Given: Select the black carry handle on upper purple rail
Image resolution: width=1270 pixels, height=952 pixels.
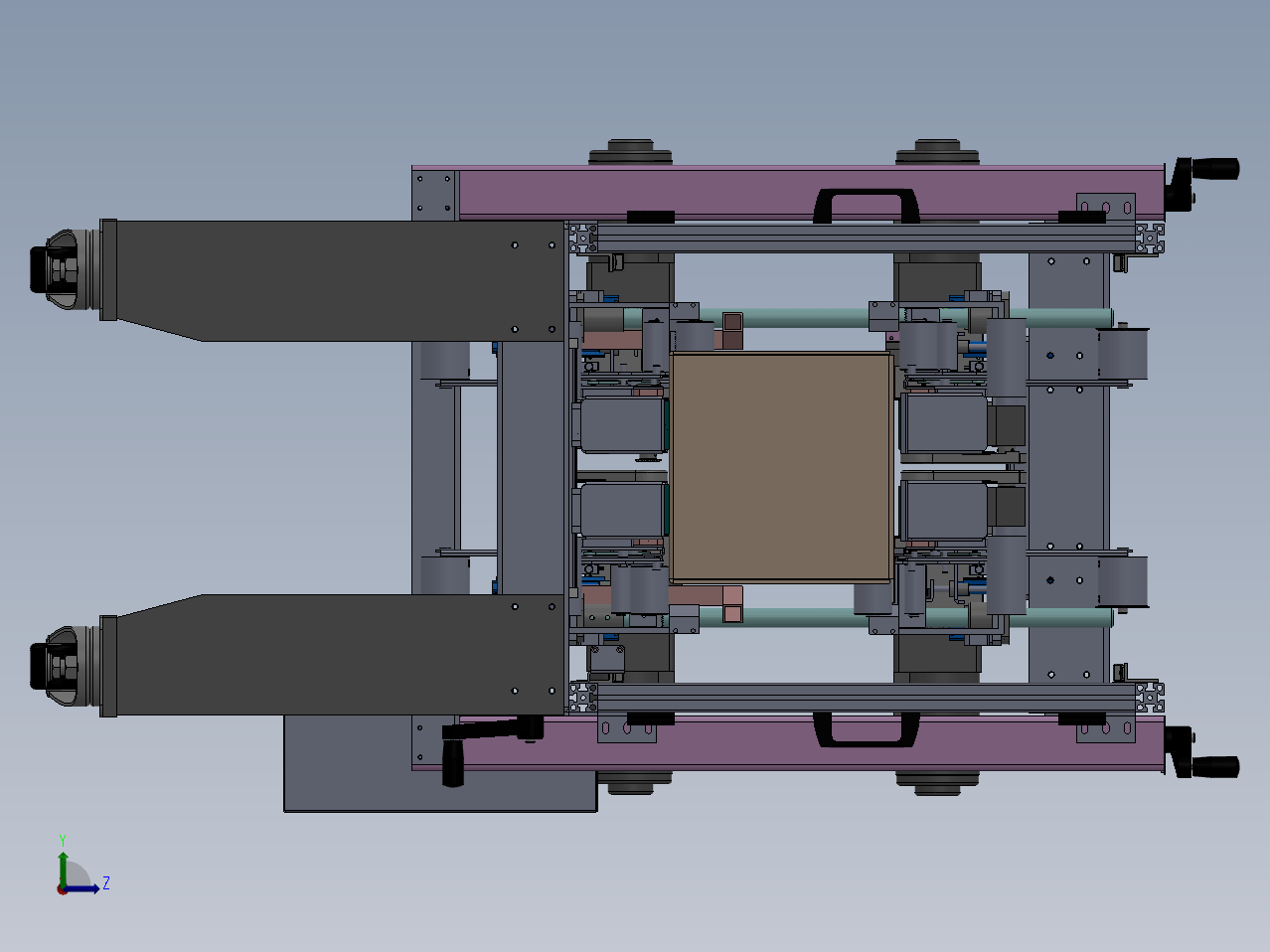Looking at the screenshot, I should 866,206.
